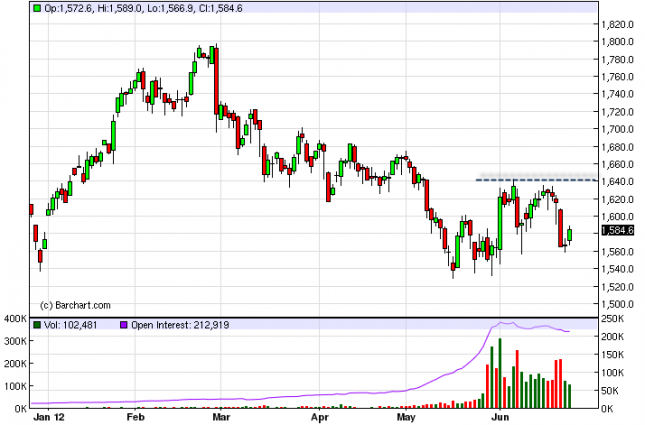Click the 'Jan 12' date axis label
Image resolution: width=645 pixels, height=425 pixels.
pyautogui.click(x=49, y=417)
